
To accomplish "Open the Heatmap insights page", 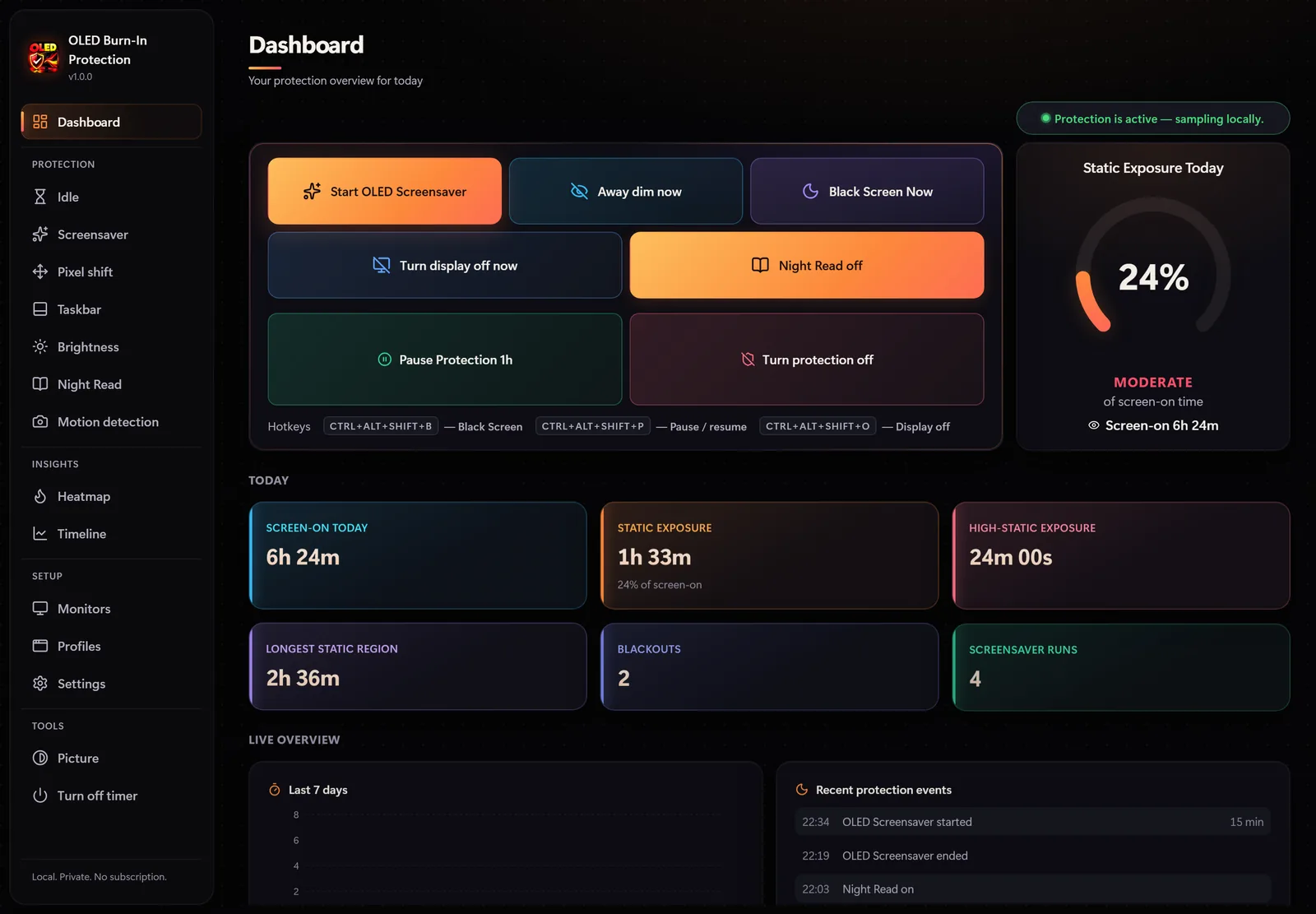I will 111,496.
